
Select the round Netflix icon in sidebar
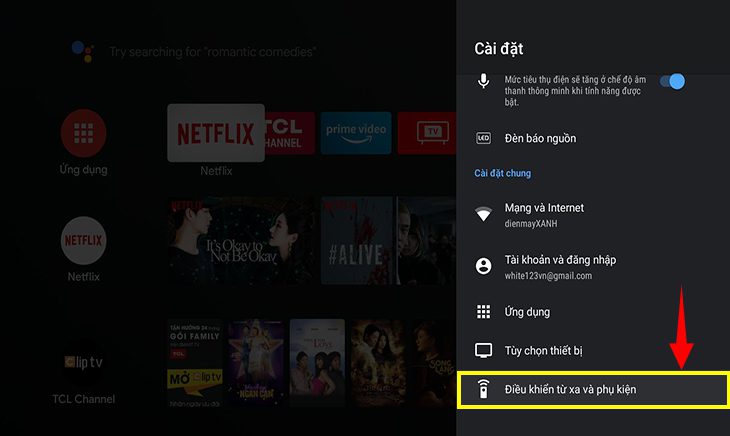84,239
